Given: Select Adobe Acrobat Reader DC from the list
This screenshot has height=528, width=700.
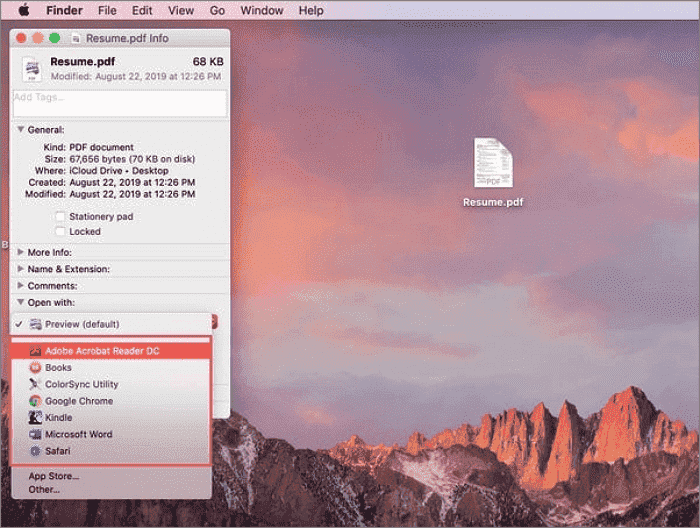Looking at the screenshot, I should coord(111,351).
